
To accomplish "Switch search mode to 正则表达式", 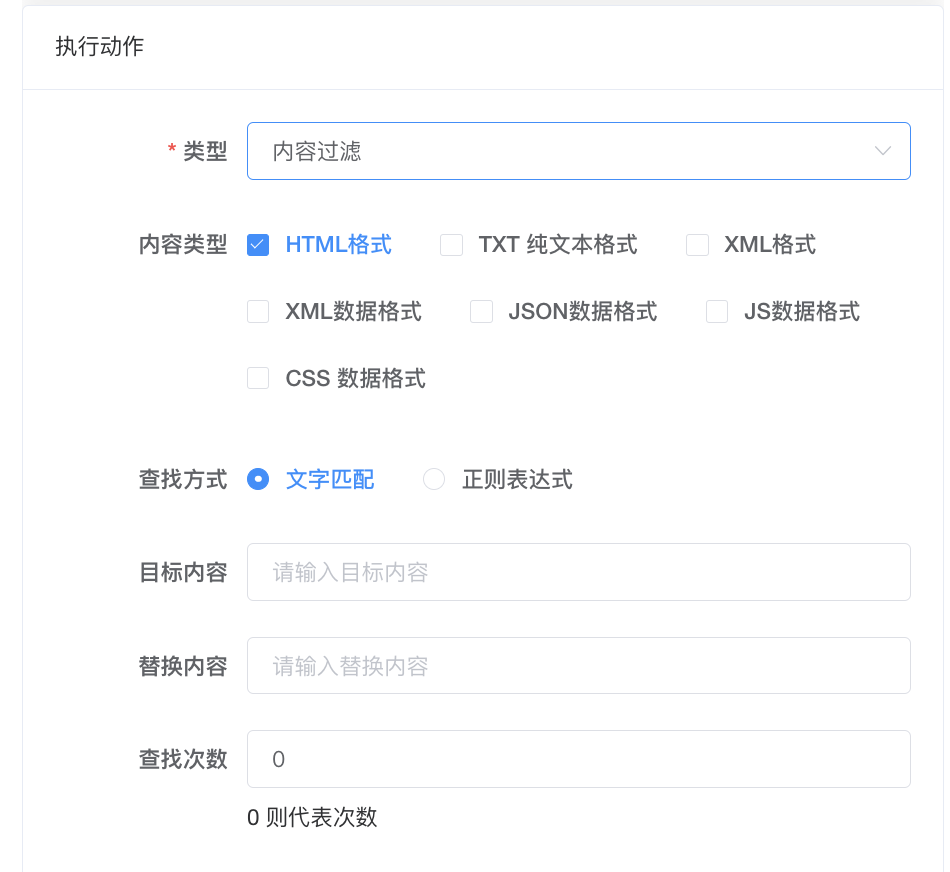I will click(434, 480).
